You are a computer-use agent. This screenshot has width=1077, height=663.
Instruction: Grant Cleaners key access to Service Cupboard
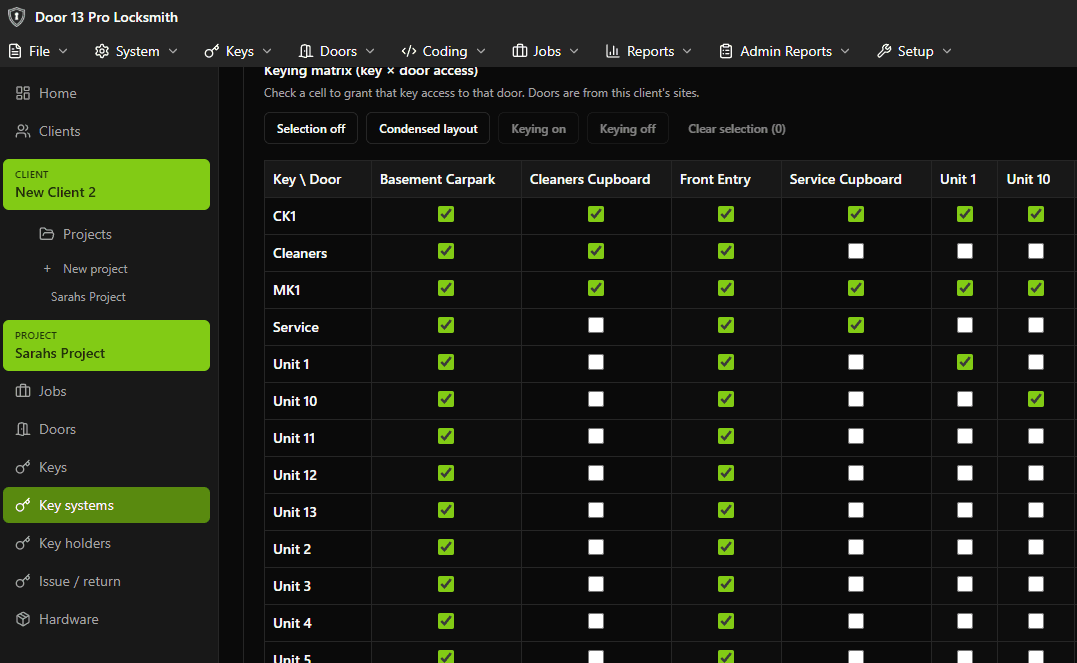click(x=856, y=251)
